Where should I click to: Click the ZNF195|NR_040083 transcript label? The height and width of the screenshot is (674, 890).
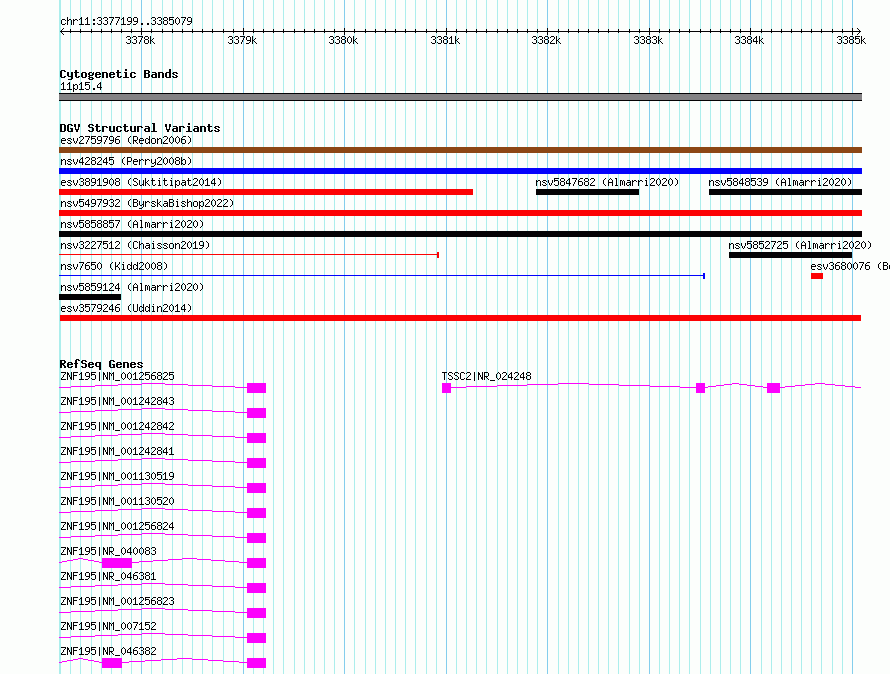pyautogui.click(x=108, y=551)
